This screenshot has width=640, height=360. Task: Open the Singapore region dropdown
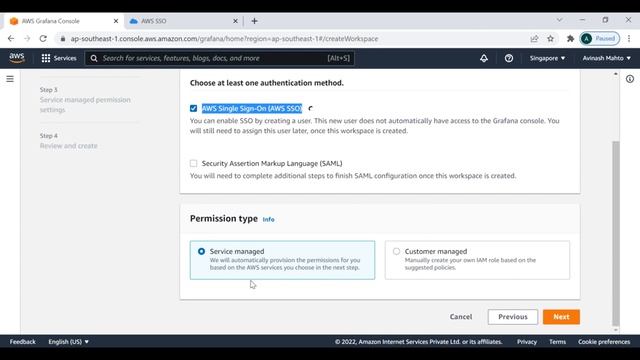pos(547,58)
